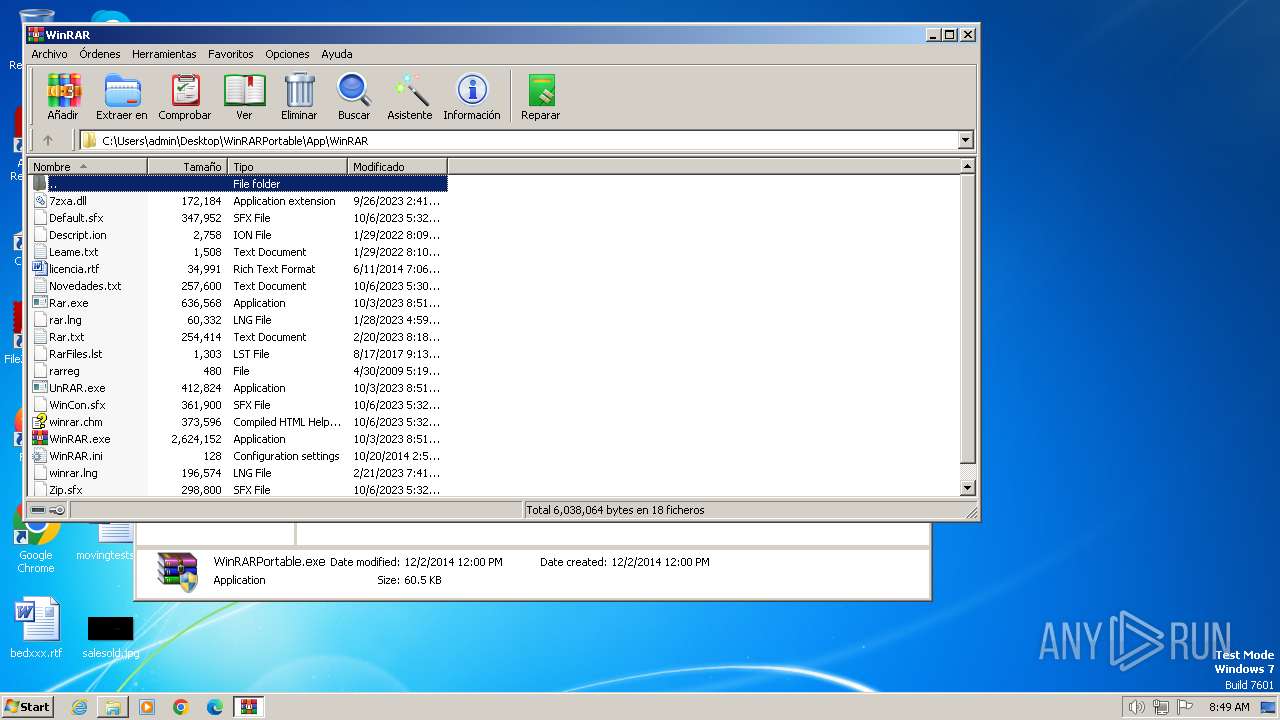Open the Herramientas menu
This screenshot has width=1280, height=720.
[x=164, y=54]
